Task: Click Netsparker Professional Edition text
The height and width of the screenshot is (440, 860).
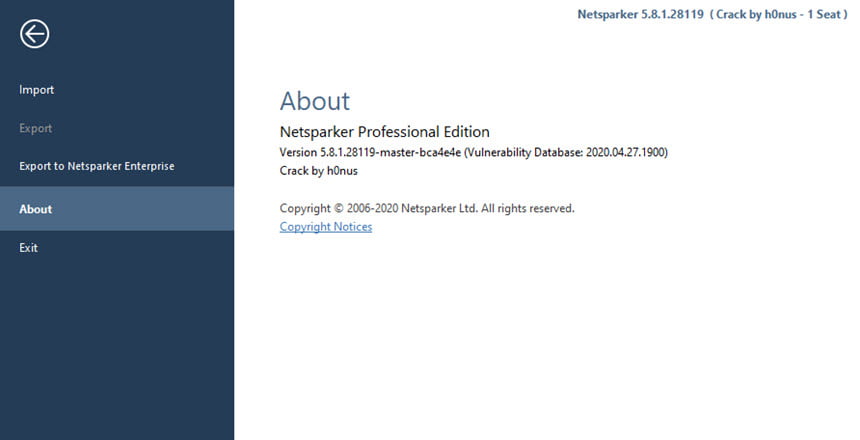Action: coord(384,132)
